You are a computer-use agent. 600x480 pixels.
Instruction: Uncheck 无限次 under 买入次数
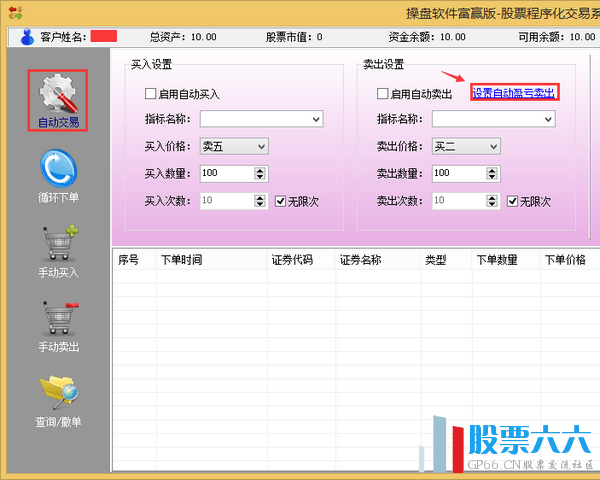click(x=281, y=201)
